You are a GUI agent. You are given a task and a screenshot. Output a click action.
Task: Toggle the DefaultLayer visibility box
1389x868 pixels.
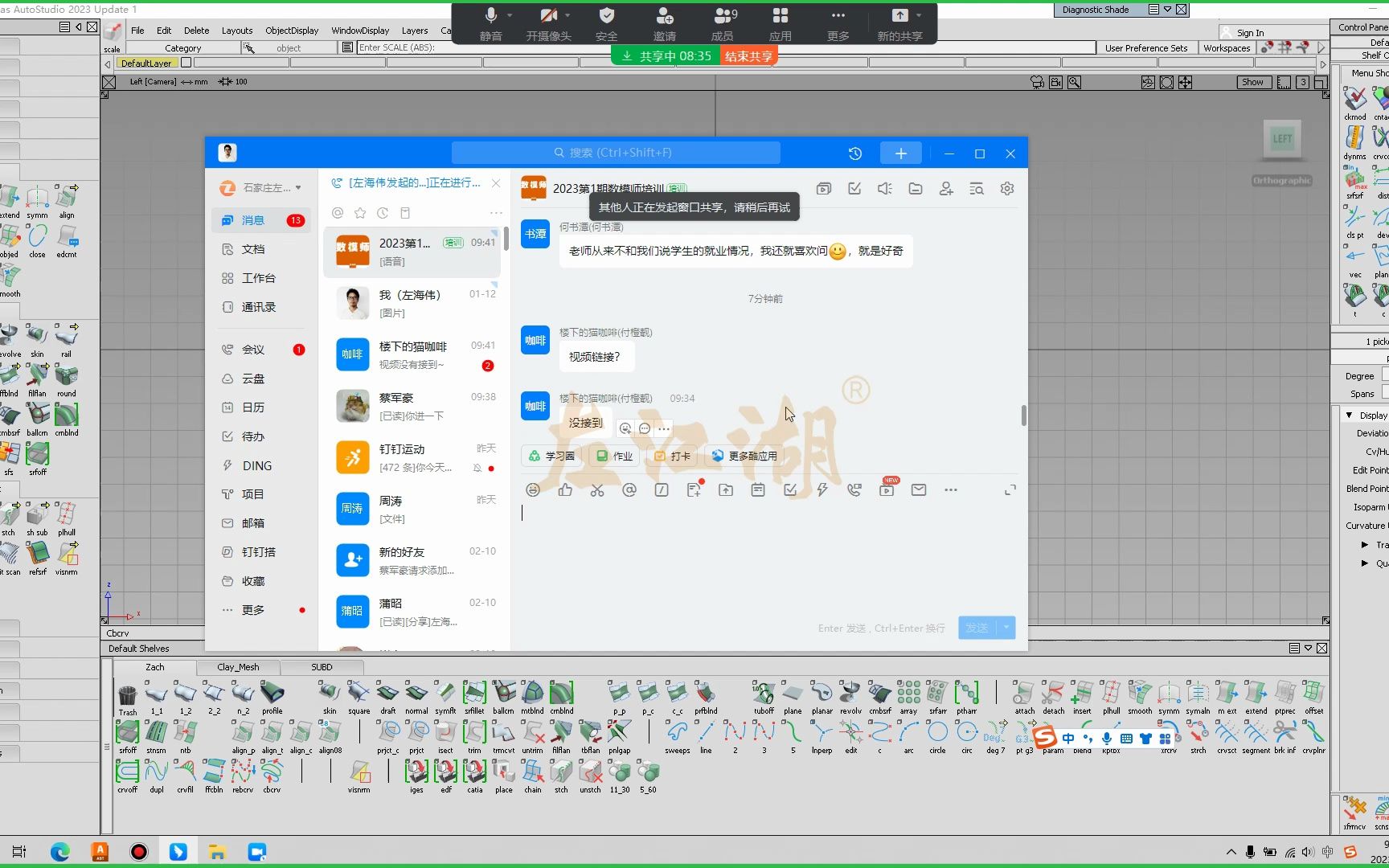click(x=186, y=63)
